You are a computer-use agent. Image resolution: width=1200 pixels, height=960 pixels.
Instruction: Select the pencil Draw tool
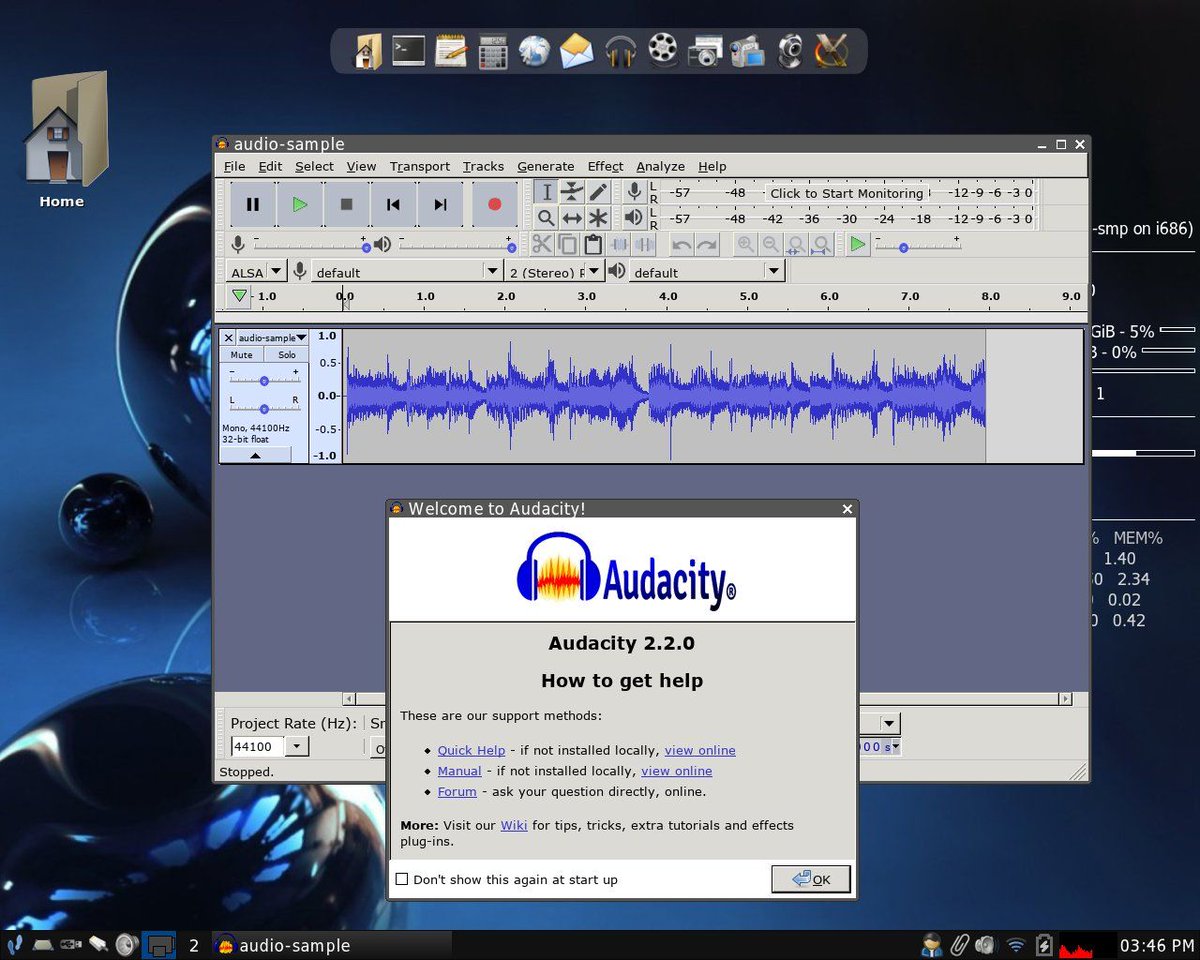coord(598,192)
